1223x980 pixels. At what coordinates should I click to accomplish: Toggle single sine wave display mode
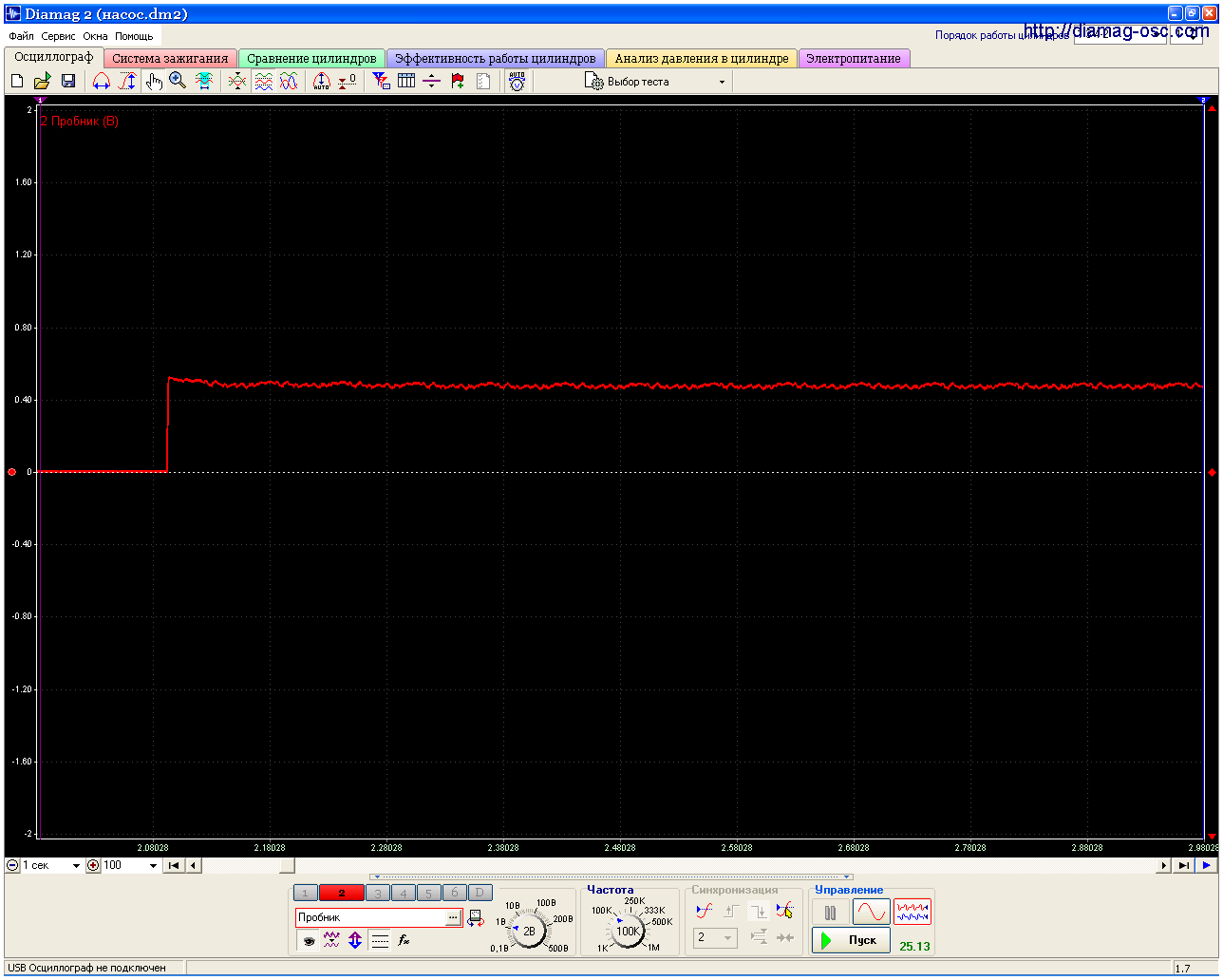pyautogui.click(x=872, y=913)
